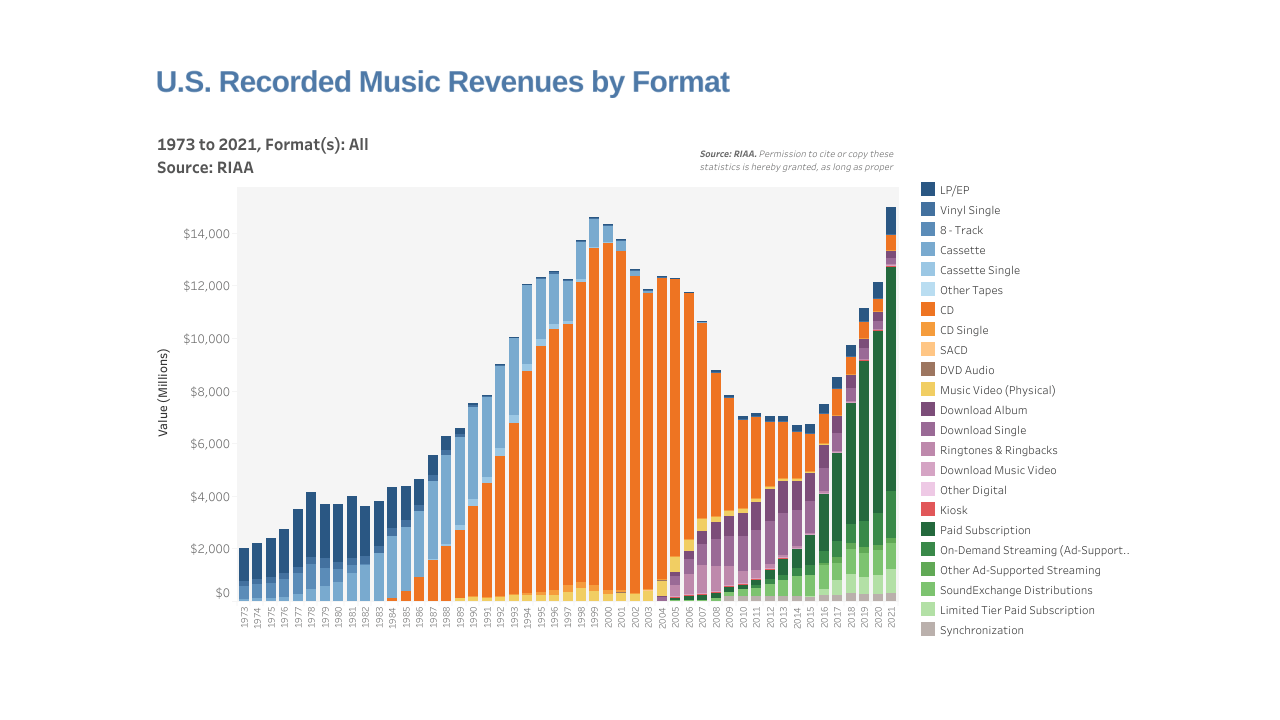The width and height of the screenshot is (1280, 720).
Task: Select the Ringtones & Ringbacks legend text
Action: 998,450
